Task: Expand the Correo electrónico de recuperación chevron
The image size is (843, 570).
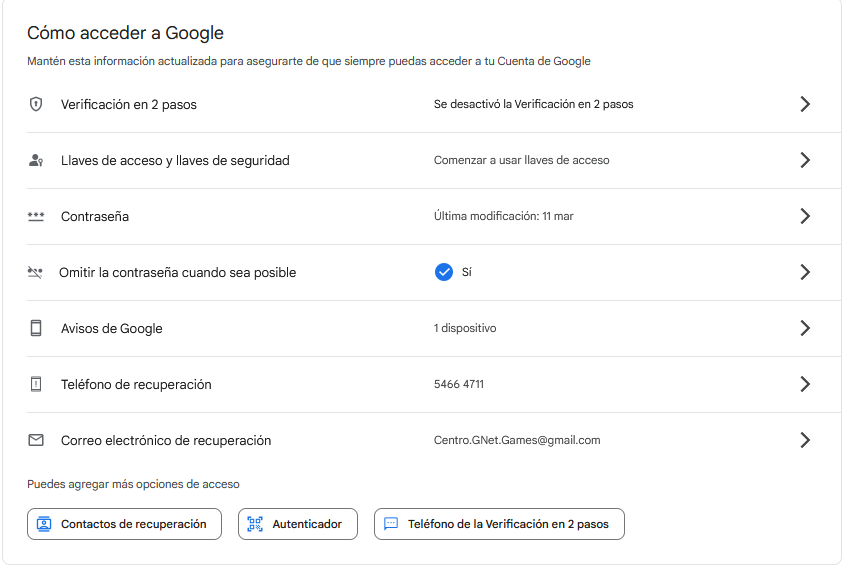Action: coord(805,440)
